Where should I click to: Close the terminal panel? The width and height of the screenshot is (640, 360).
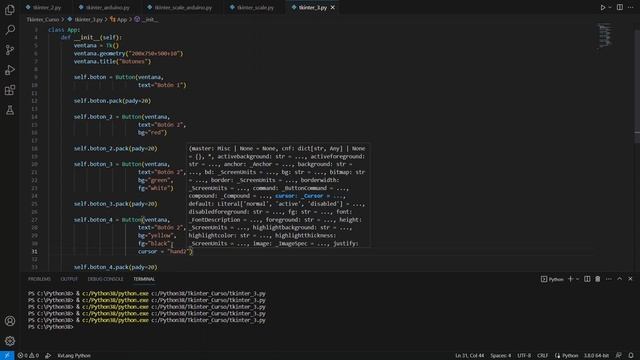coord(630,279)
